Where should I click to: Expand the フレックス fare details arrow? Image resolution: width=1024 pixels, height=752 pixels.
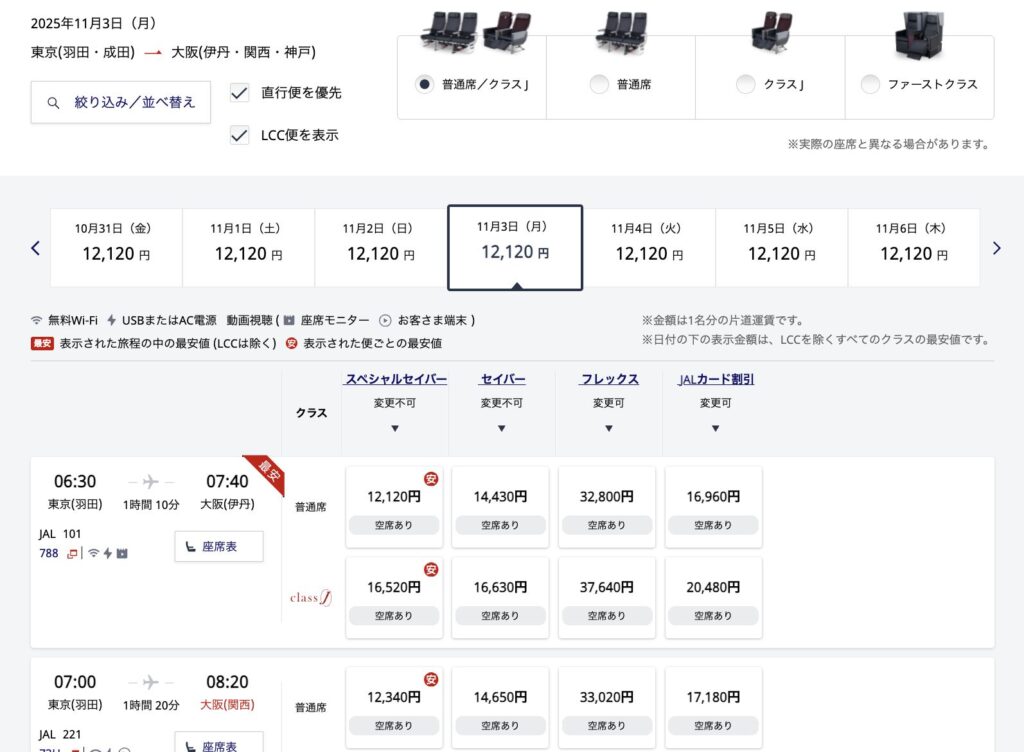click(609, 428)
